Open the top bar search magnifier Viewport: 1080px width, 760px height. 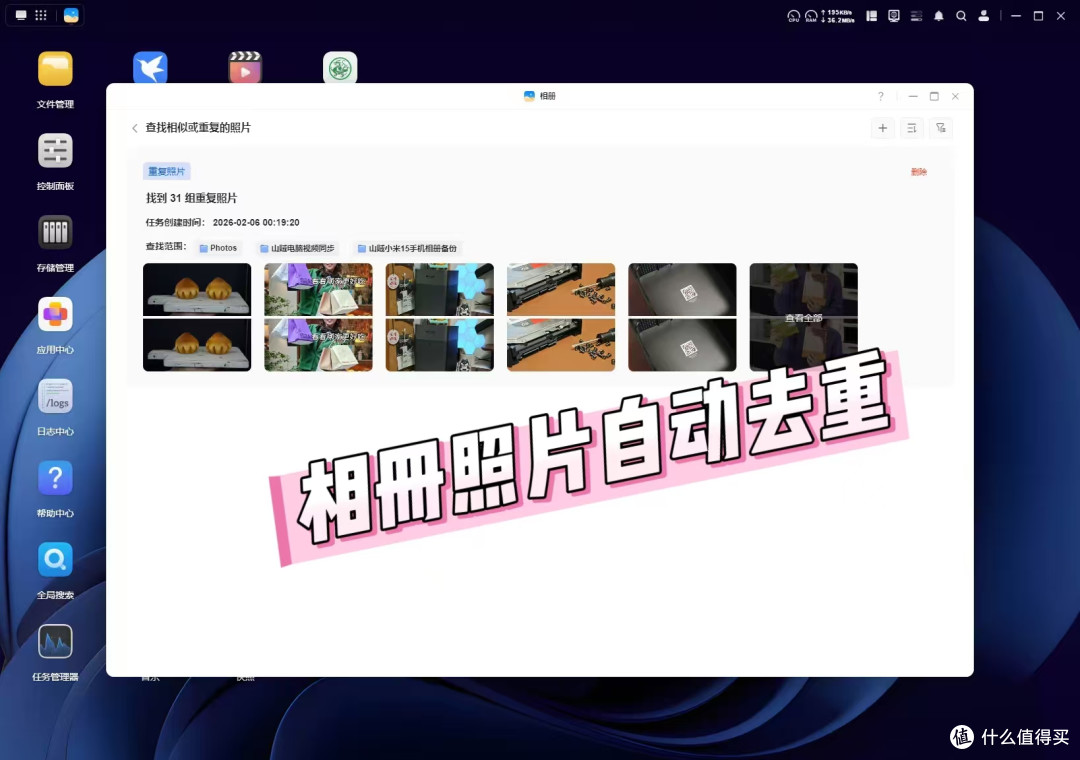click(961, 16)
